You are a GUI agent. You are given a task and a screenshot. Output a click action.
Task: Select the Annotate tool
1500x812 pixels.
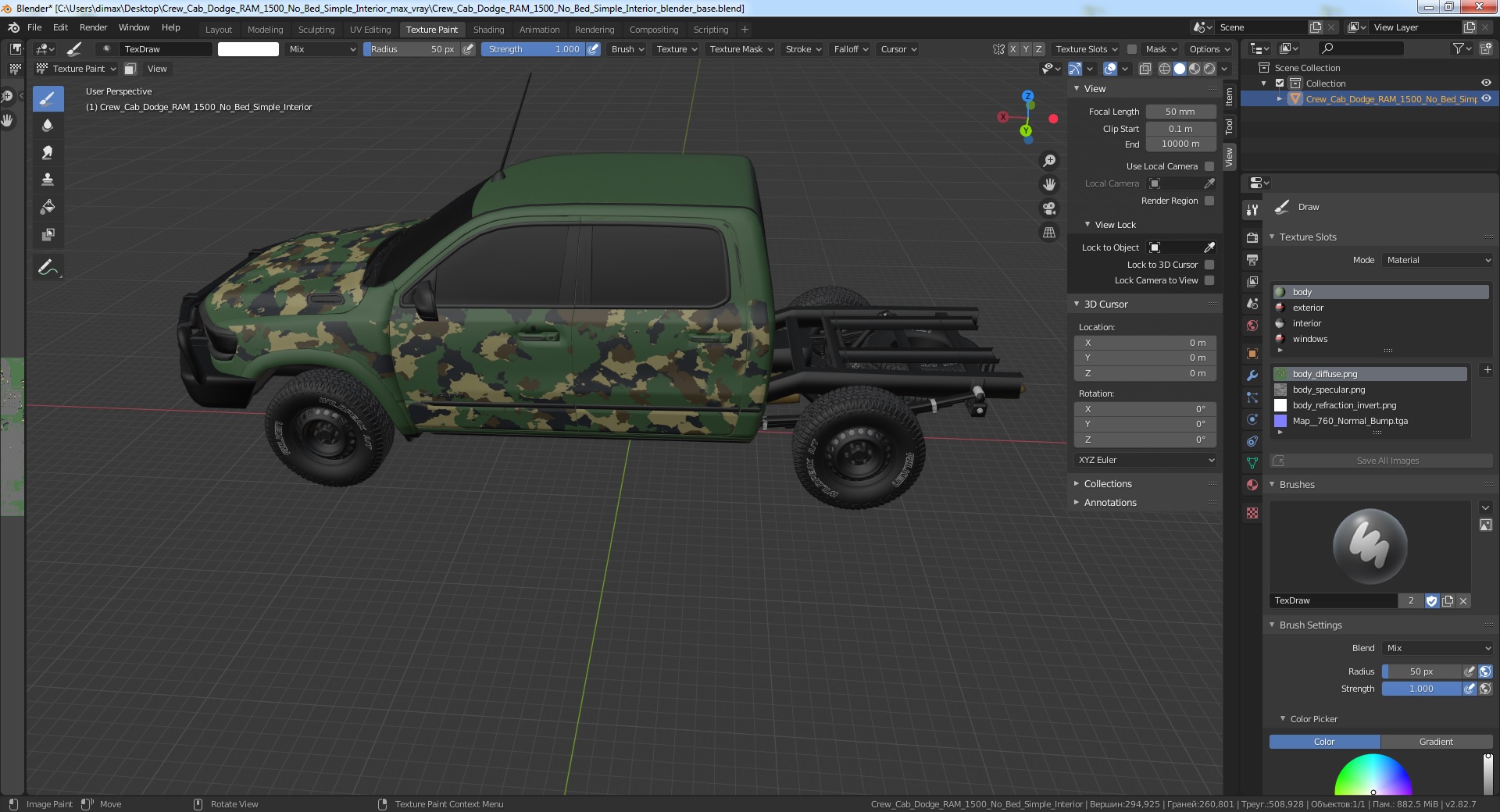click(48, 268)
